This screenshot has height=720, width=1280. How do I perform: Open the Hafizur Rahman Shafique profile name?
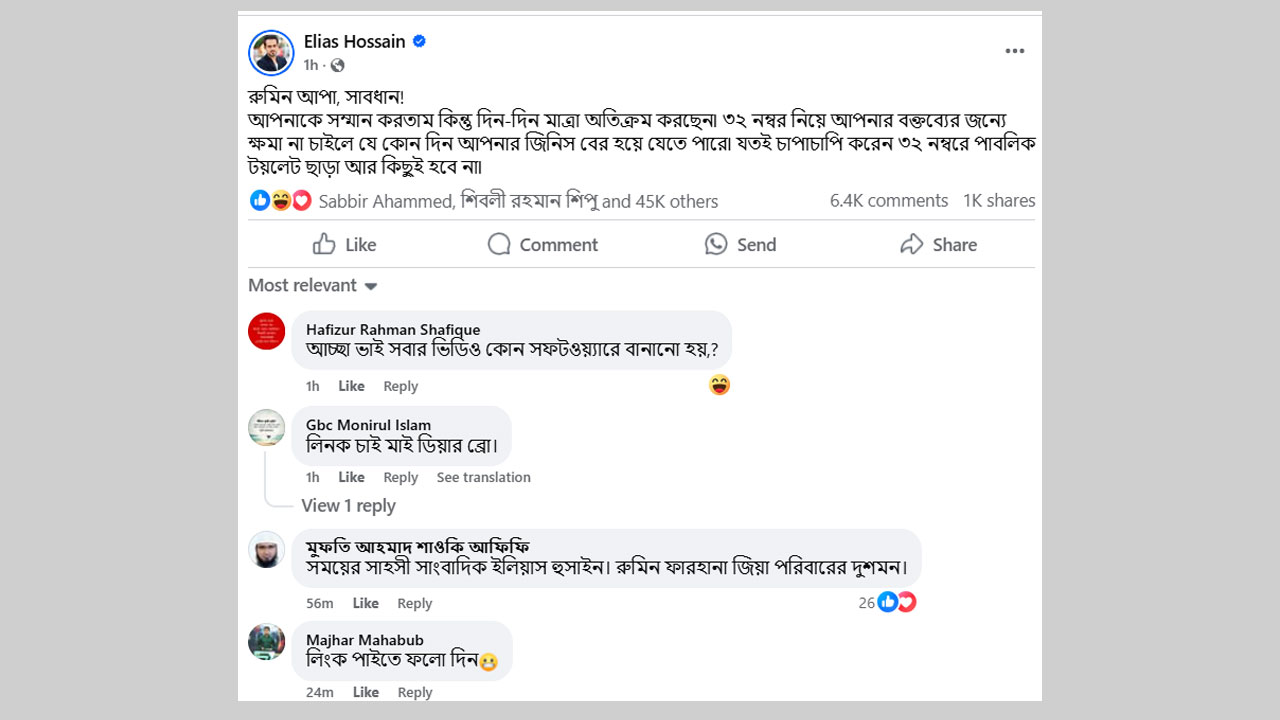click(393, 329)
